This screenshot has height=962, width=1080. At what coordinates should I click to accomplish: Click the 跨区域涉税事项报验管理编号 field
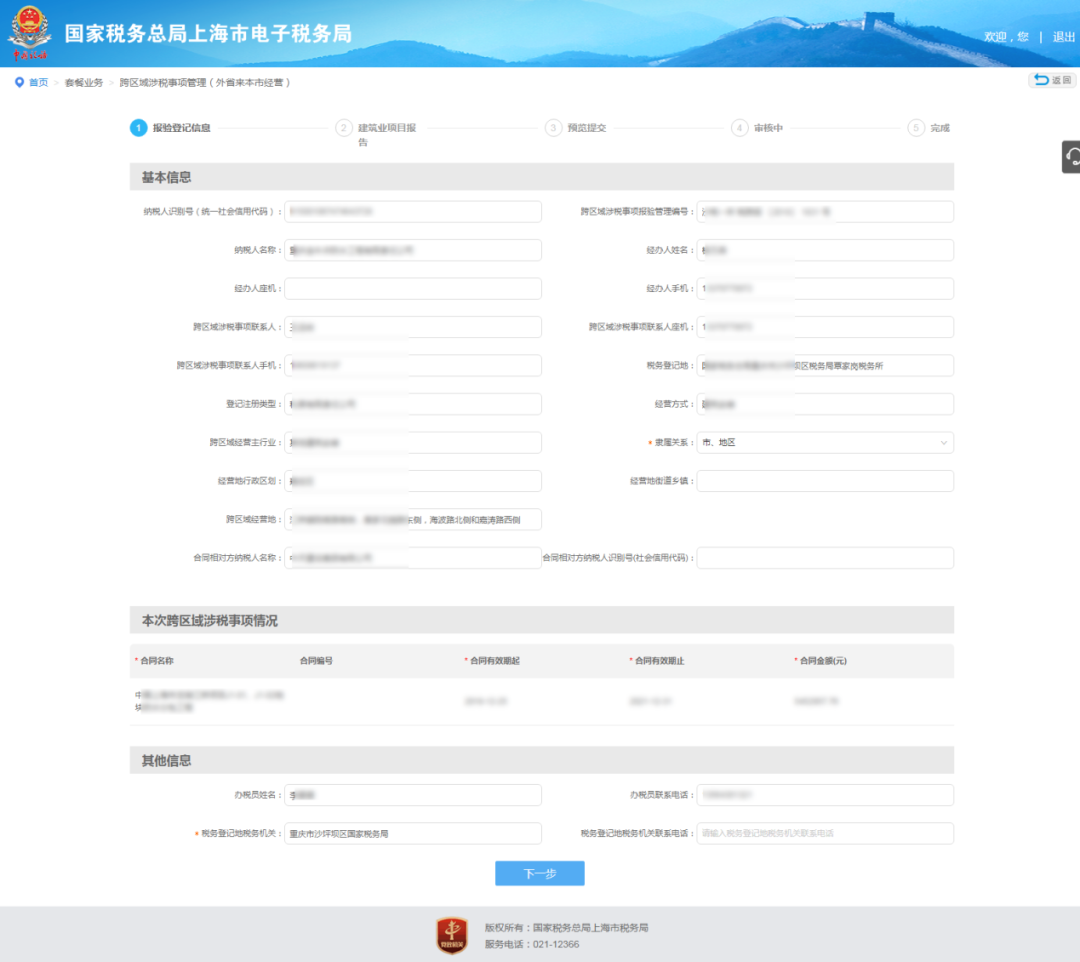pos(825,211)
